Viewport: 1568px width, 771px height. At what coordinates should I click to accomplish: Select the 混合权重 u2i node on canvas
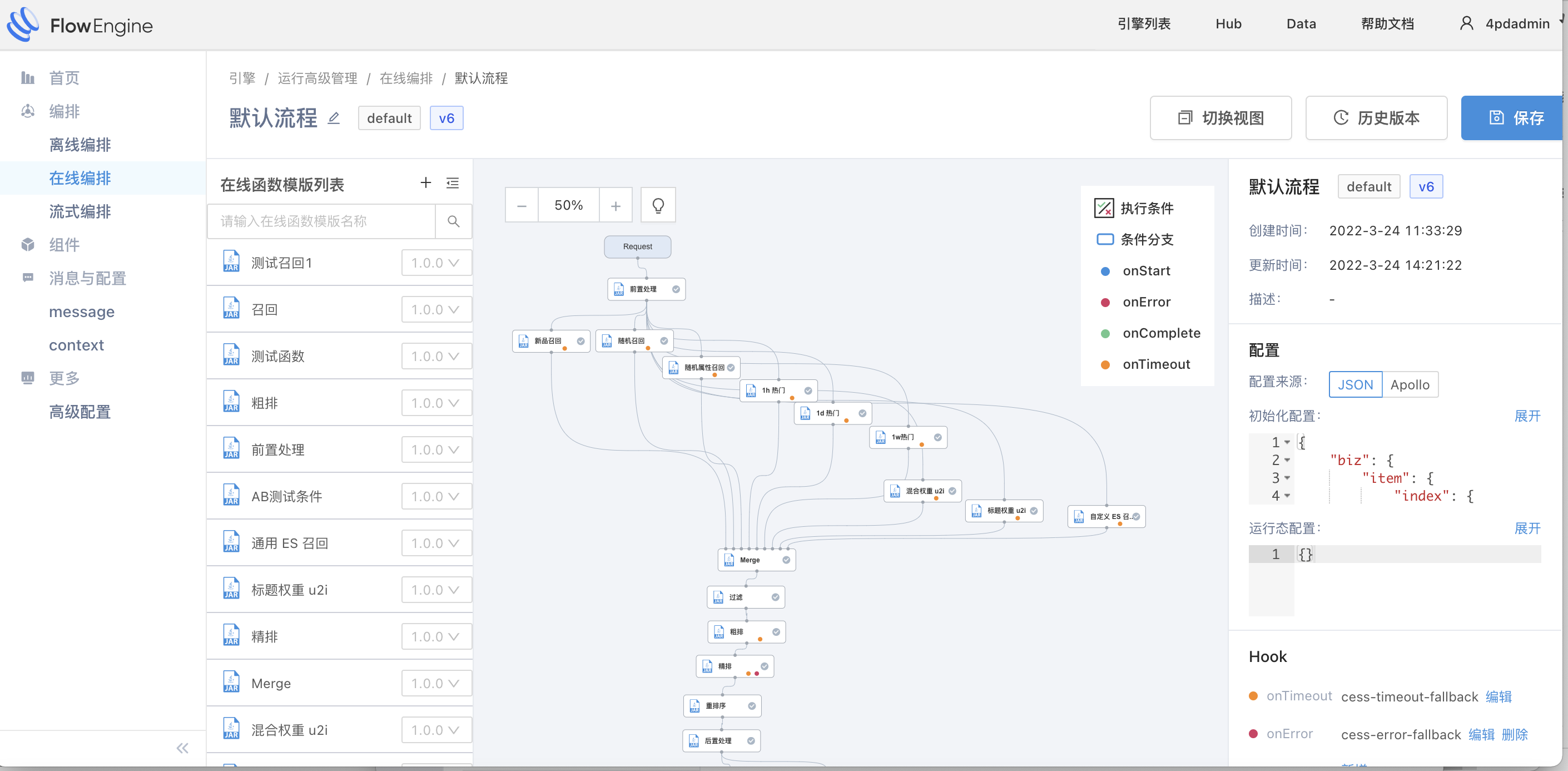click(x=922, y=491)
